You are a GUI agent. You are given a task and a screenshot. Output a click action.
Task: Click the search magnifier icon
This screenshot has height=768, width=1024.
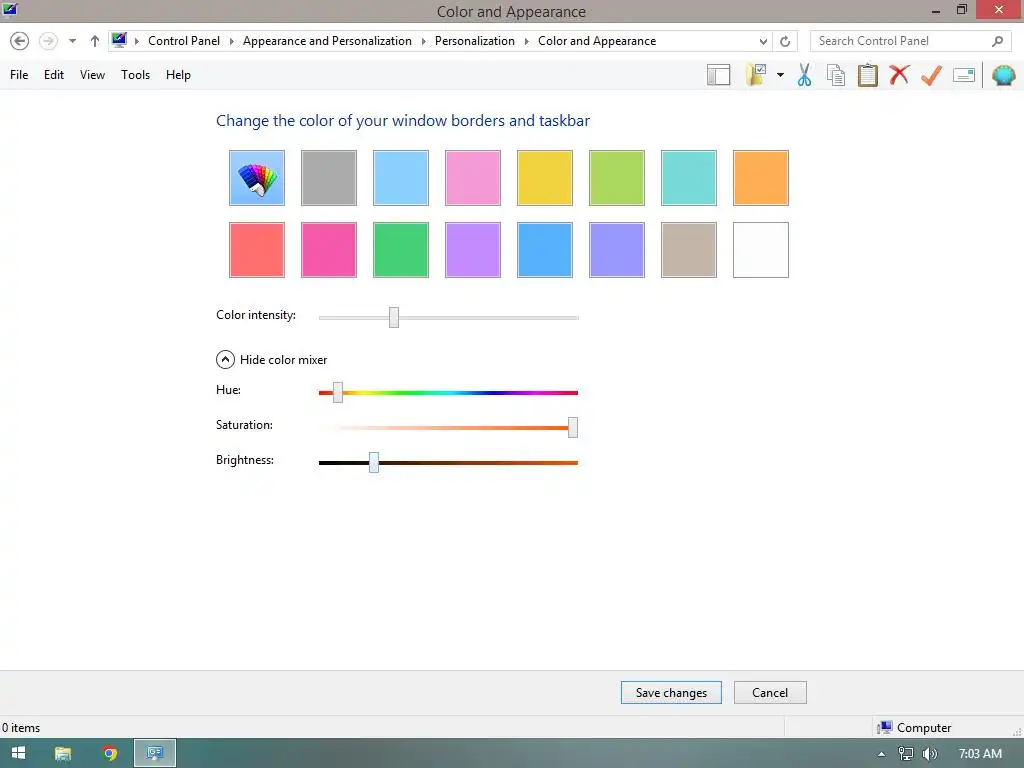point(997,41)
